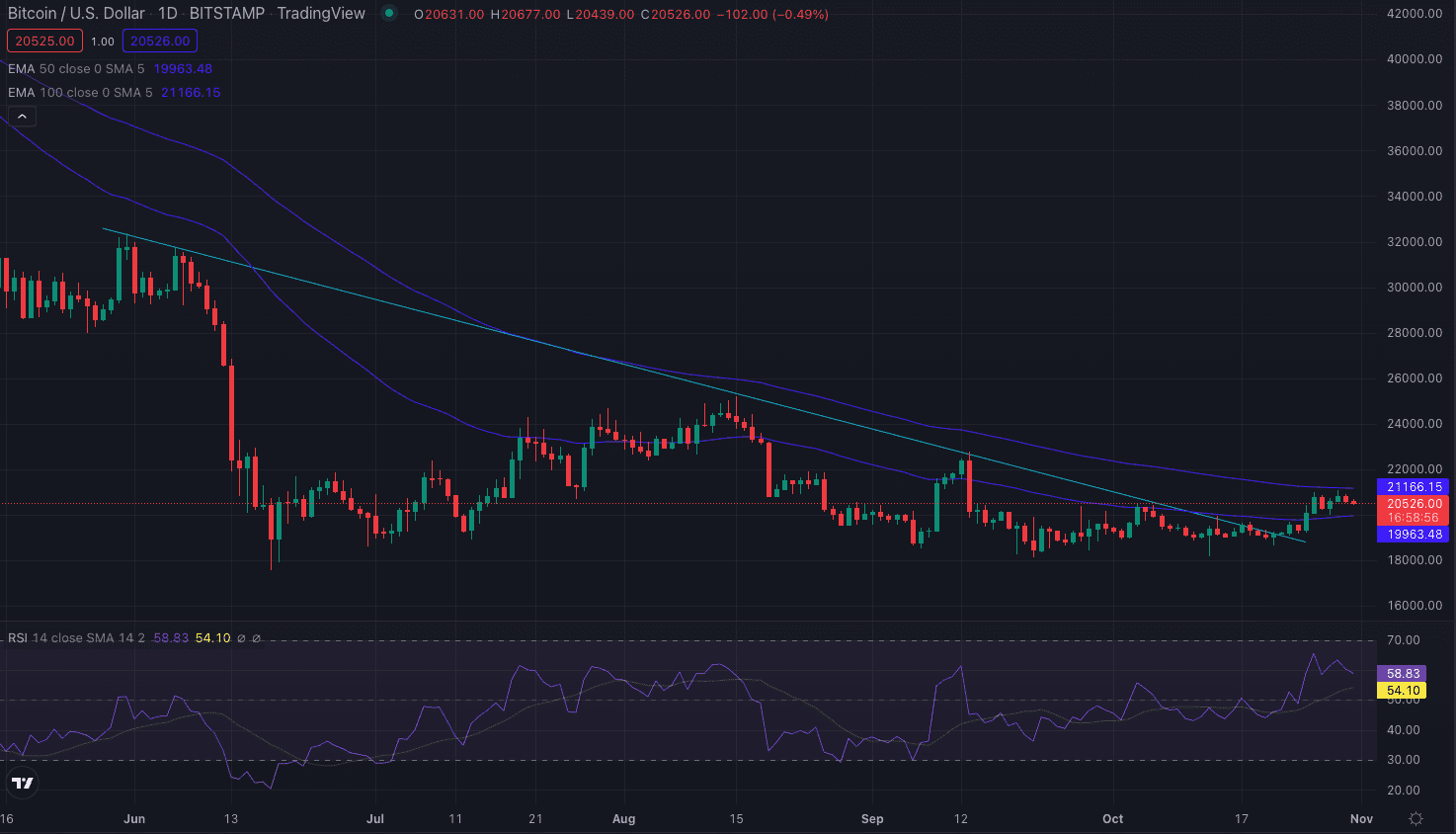Viewport: 1456px width, 834px height.
Task: Click the yellow 54.10 RSI axis label
Action: [x=1402, y=691]
